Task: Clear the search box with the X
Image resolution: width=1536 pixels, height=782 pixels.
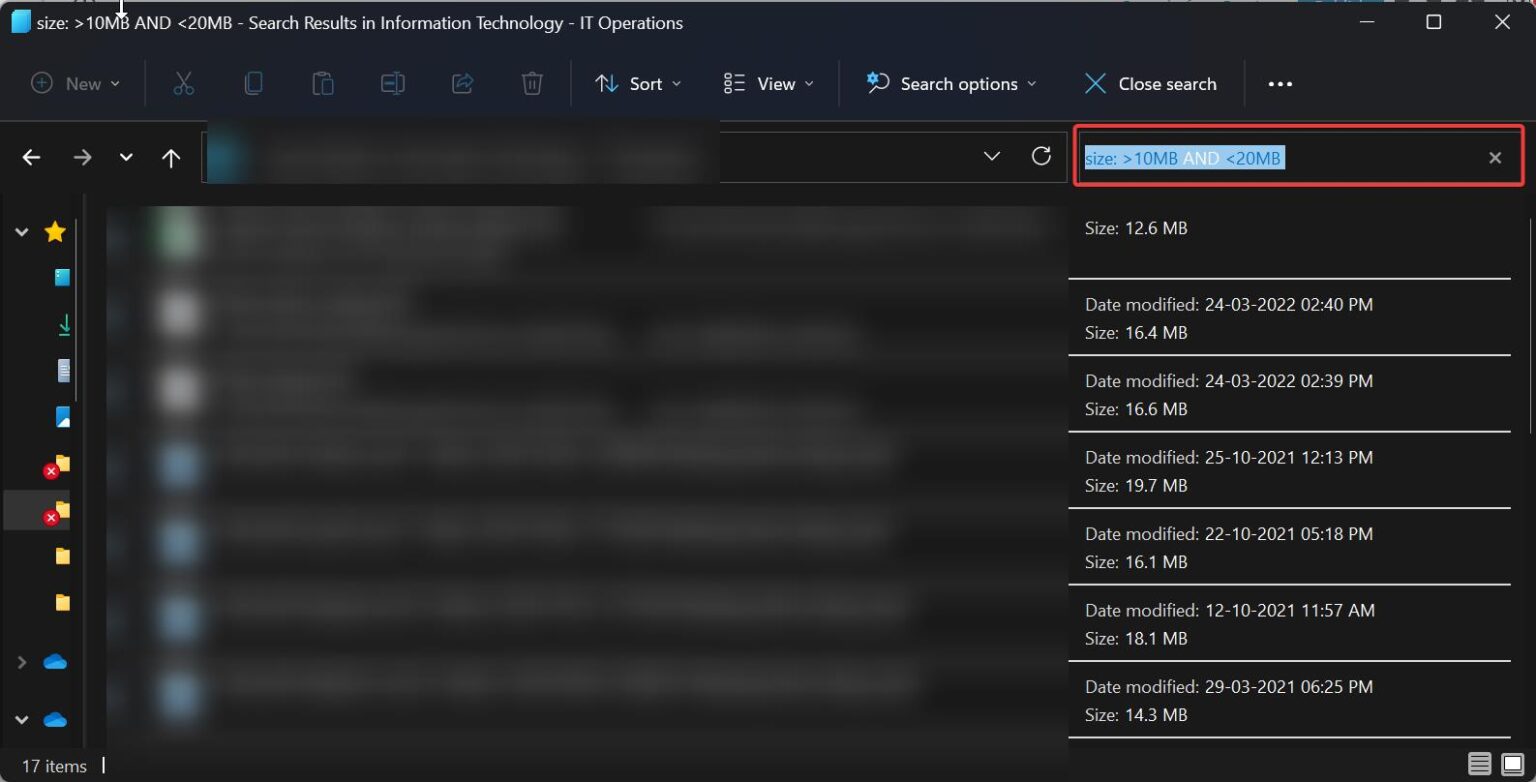Action: [1494, 157]
